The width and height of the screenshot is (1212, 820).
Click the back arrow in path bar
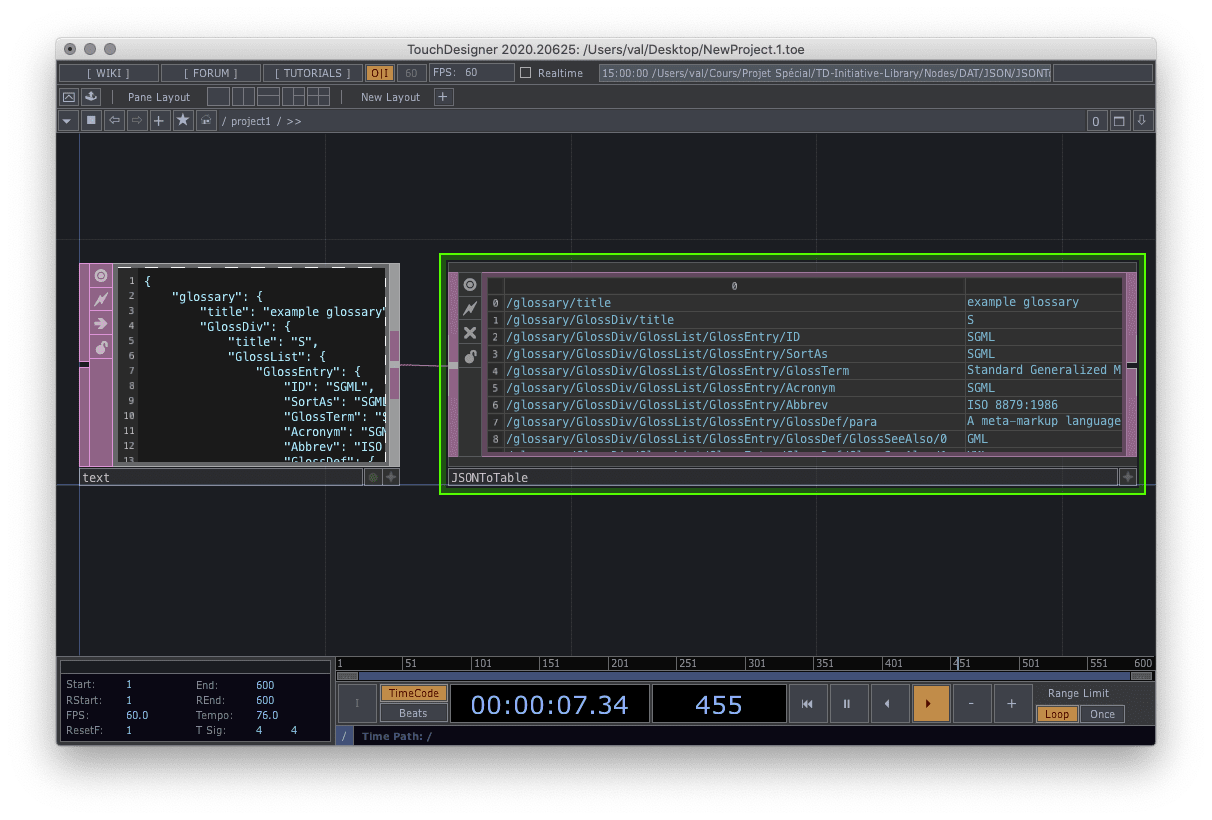[114, 121]
